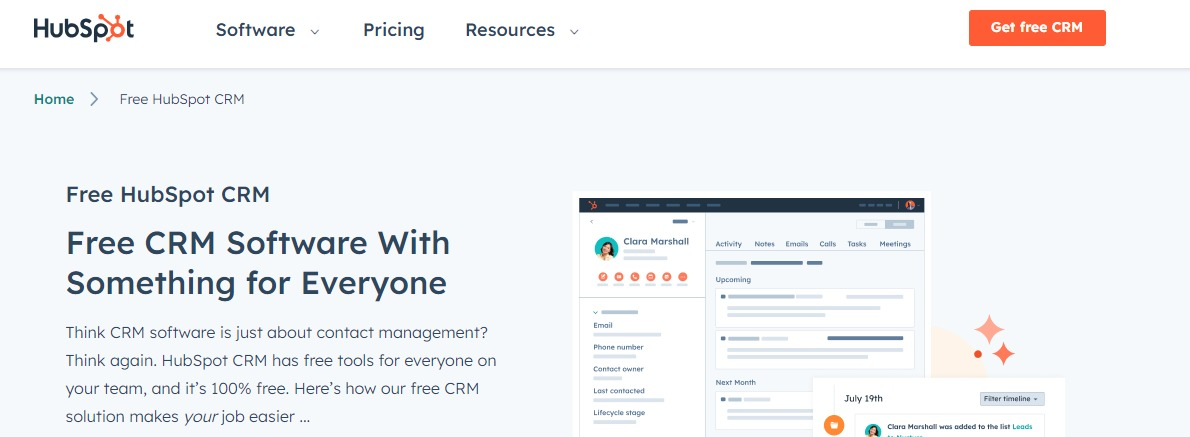Click Clara Marshall's profile avatar

click(x=605, y=248)
